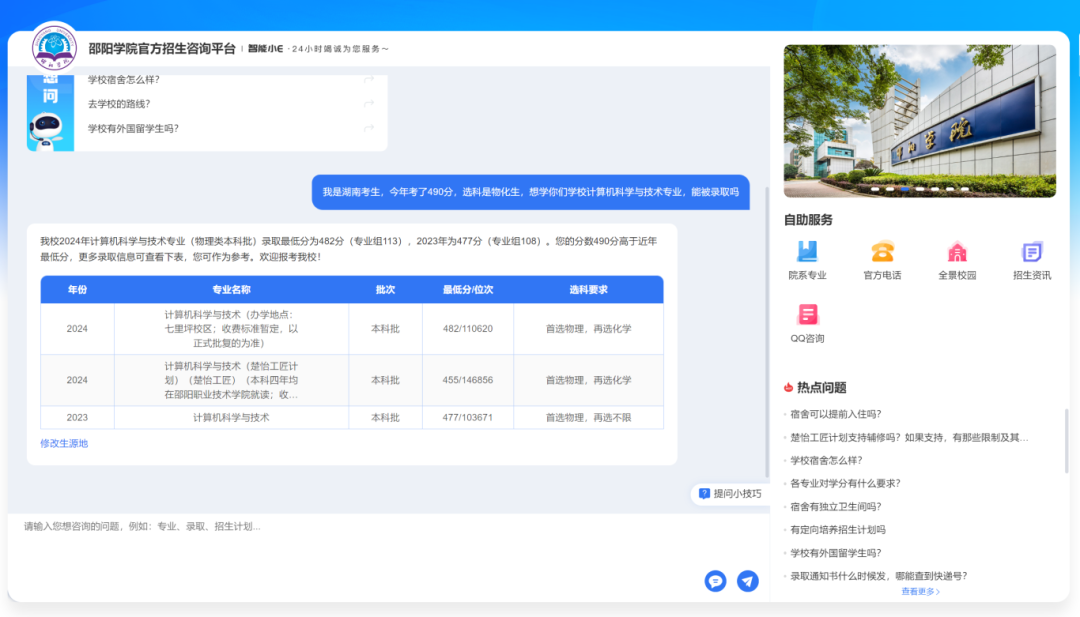
Task: Click the 官方电话 telephone icon
Action: pos(882,252)
